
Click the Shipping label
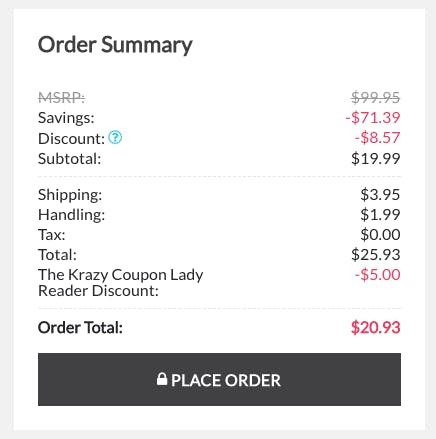coord(70,195)
